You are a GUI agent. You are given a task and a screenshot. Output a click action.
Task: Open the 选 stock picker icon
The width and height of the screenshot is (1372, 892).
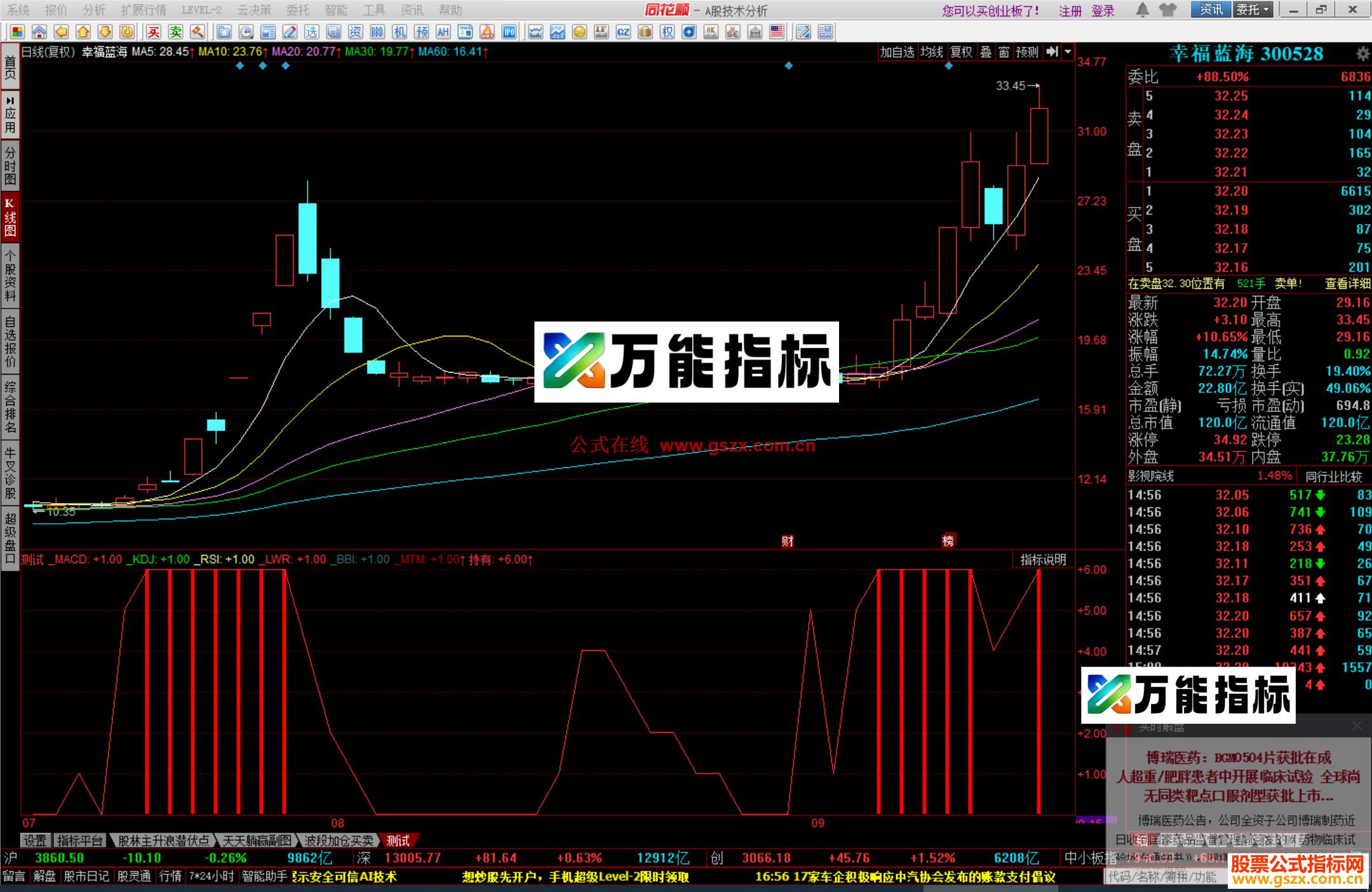point(312,32)
